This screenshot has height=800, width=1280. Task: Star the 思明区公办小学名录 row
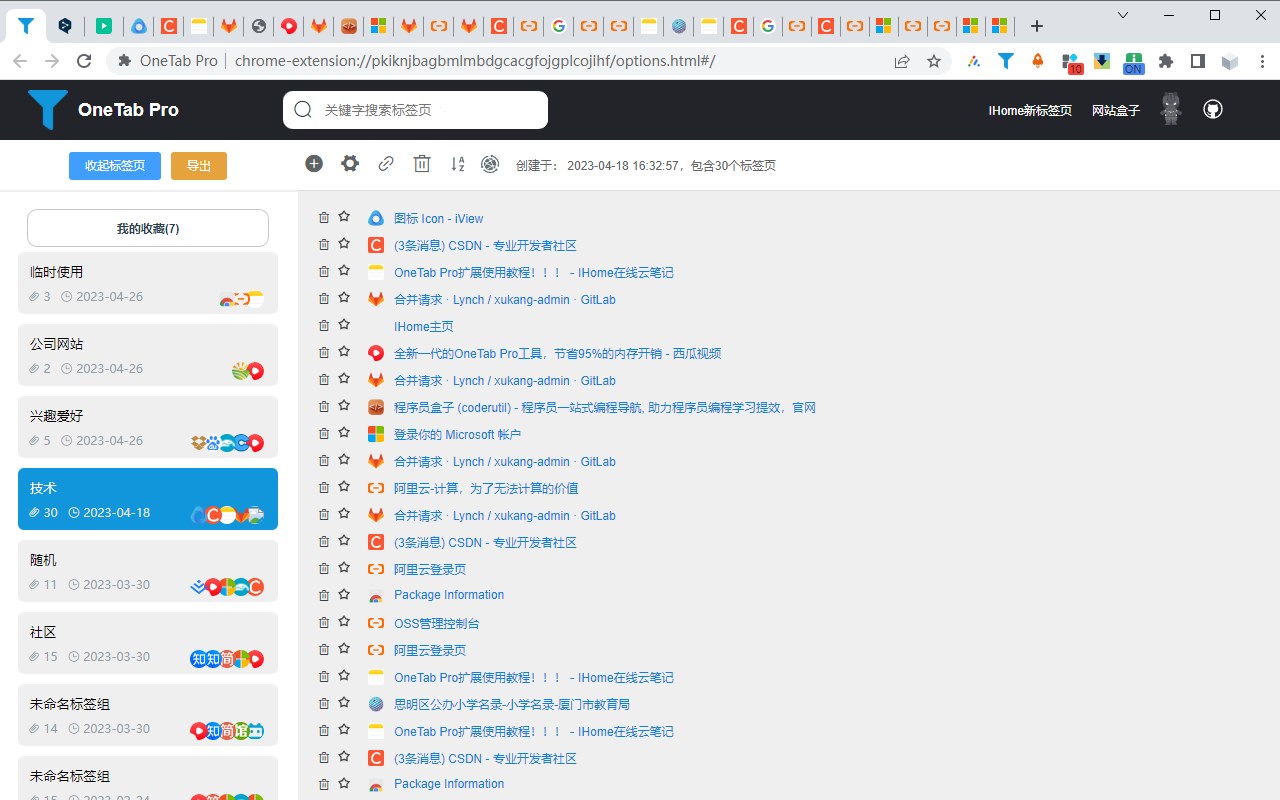coord(344,702)
